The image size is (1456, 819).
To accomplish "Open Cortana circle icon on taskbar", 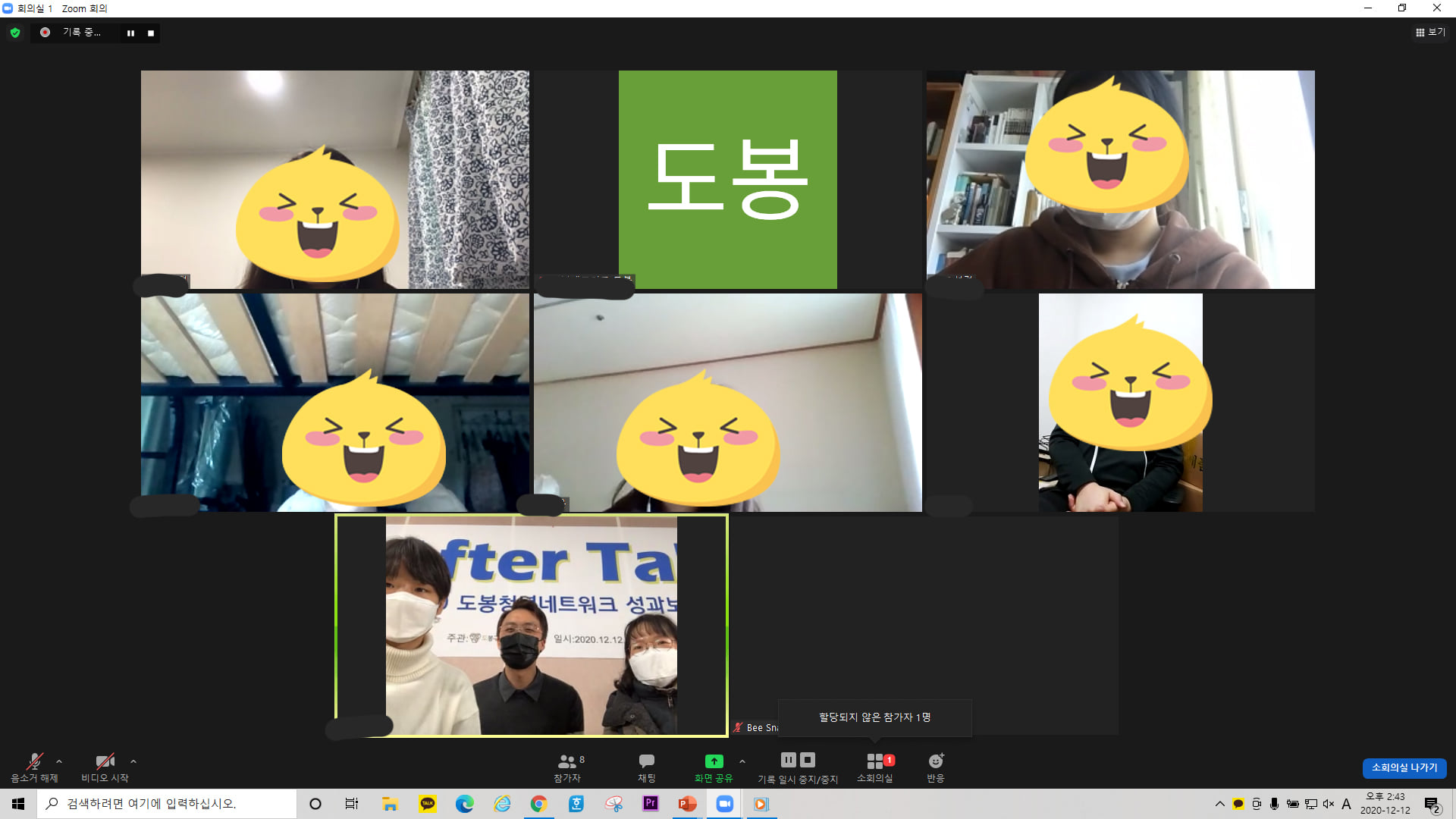I will (315, 804).
